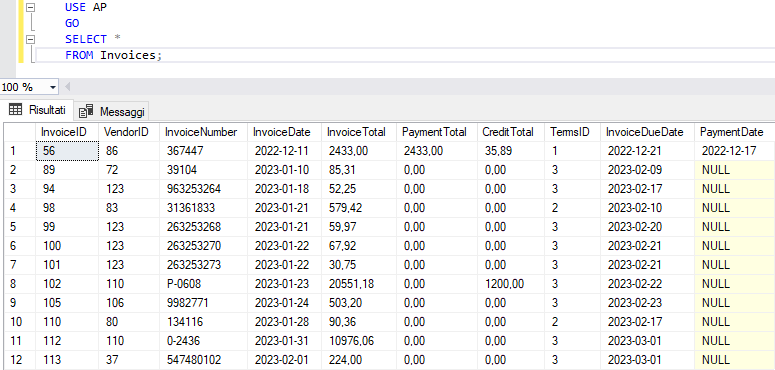Open the Risultati tab

37,110
